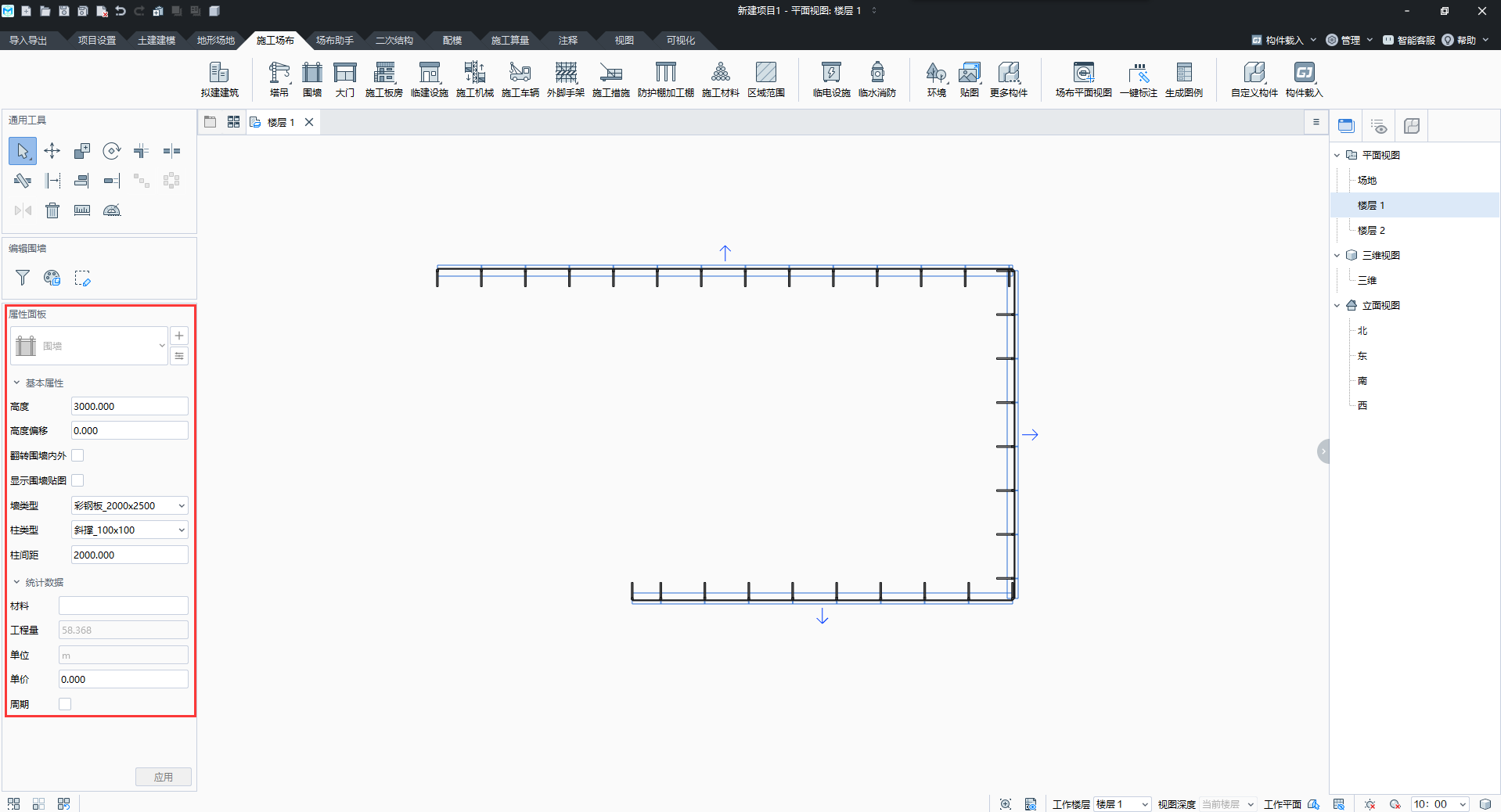Select the 塔吊 tower crane tool
The image size is (1501, 812).
click(x=279, y=79)
